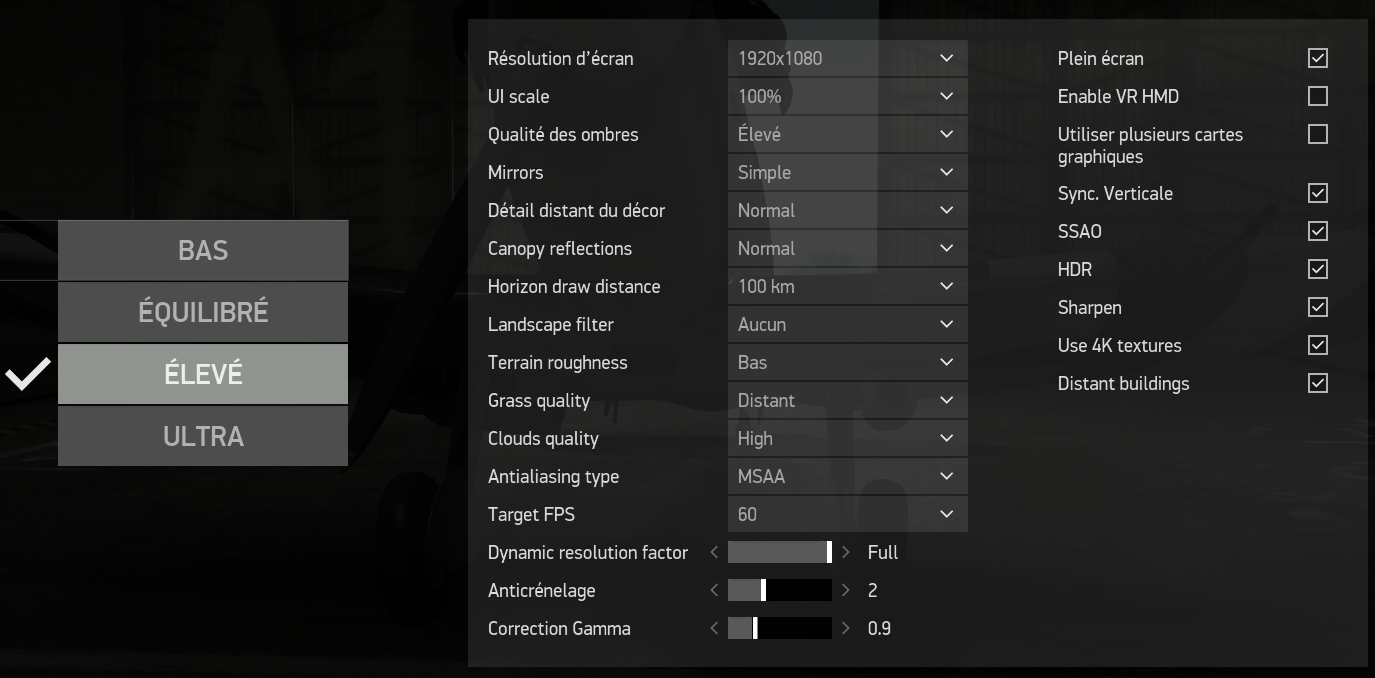1375x678 pixels.
Task: Change Target FPS dropdown value
Action: click(847, 514)
